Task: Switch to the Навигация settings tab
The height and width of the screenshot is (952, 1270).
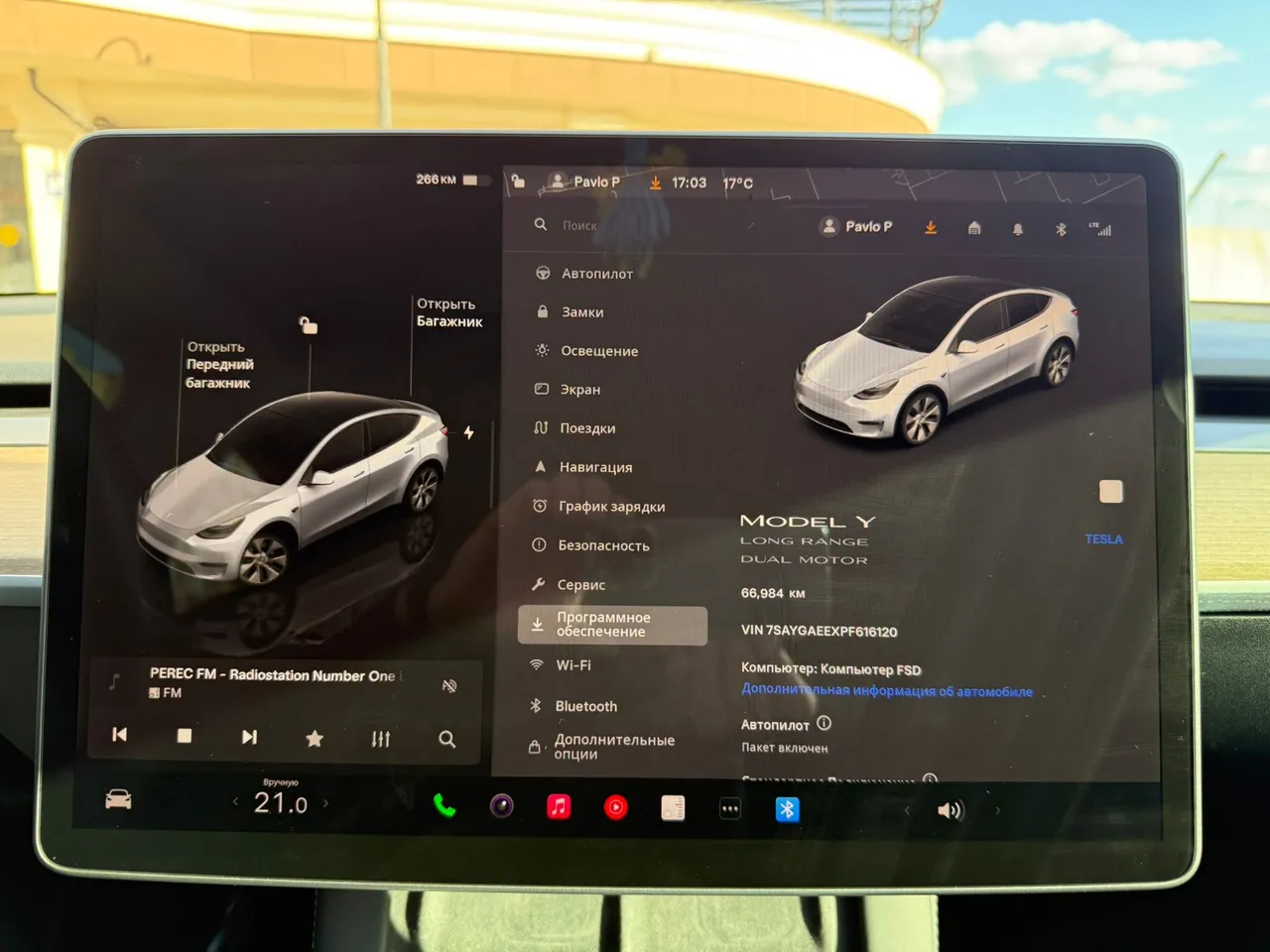Action: tap(593, 466)
